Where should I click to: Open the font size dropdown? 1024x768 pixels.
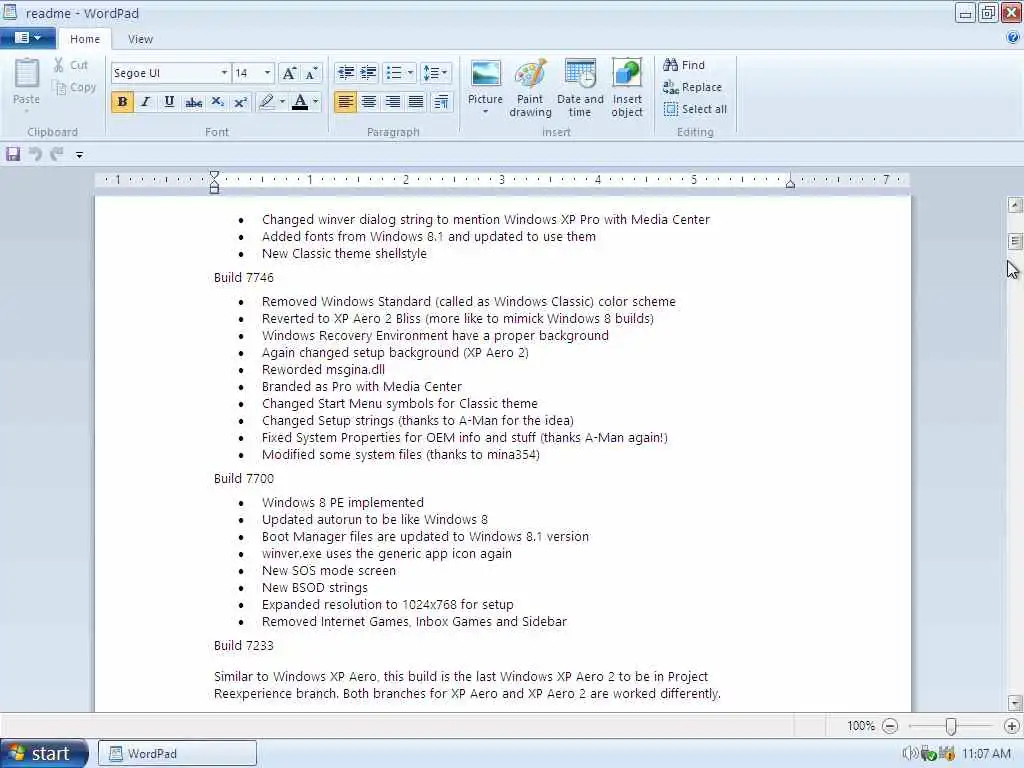[267, 73]
